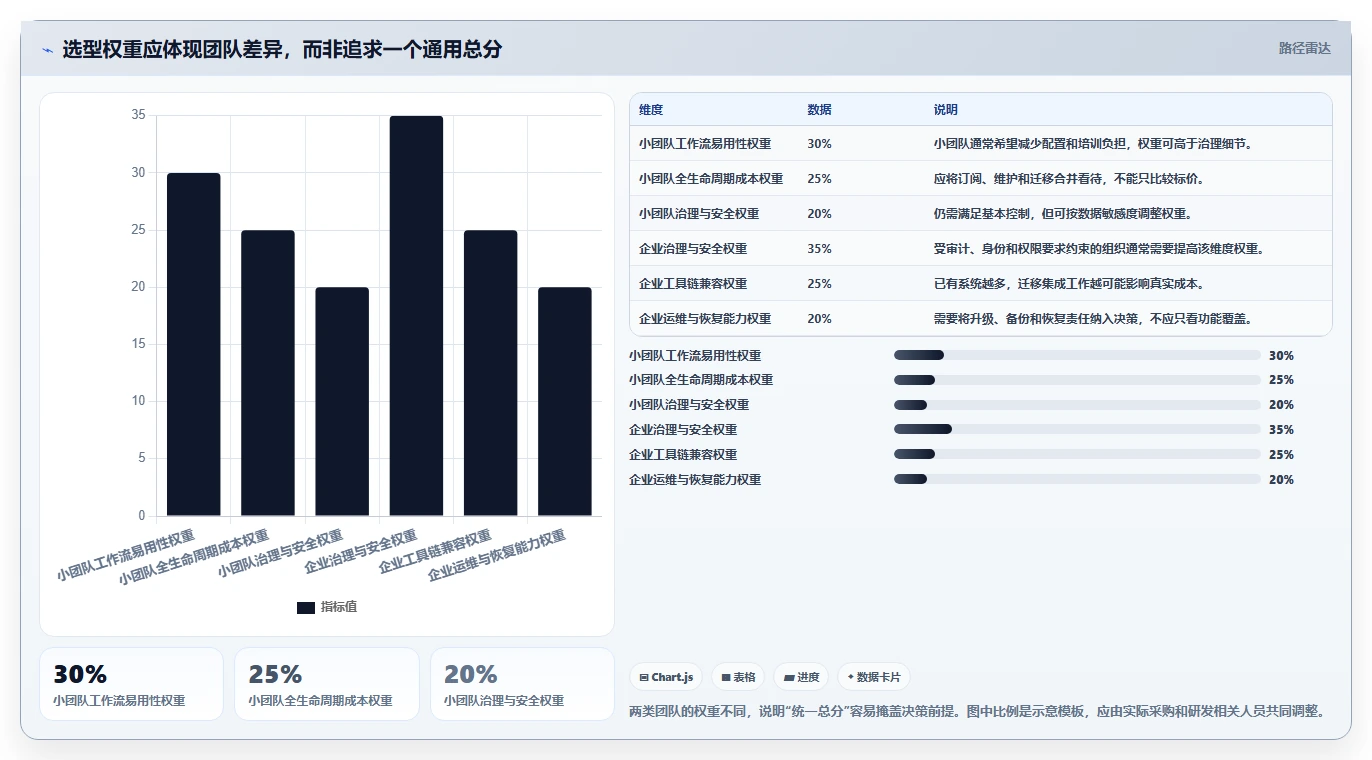Open the 20% 小团队治理与安全权重 stat card
Viewport: 1372px width, 760px height.
pos(522,684)
